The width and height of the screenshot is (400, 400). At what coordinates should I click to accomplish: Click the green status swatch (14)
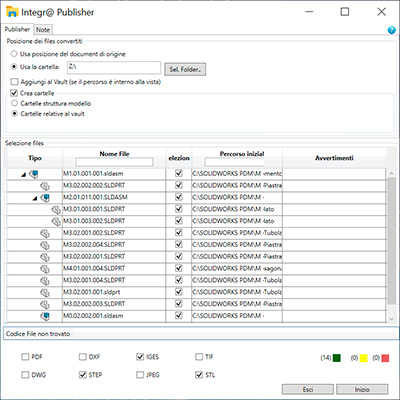(337, 358)
